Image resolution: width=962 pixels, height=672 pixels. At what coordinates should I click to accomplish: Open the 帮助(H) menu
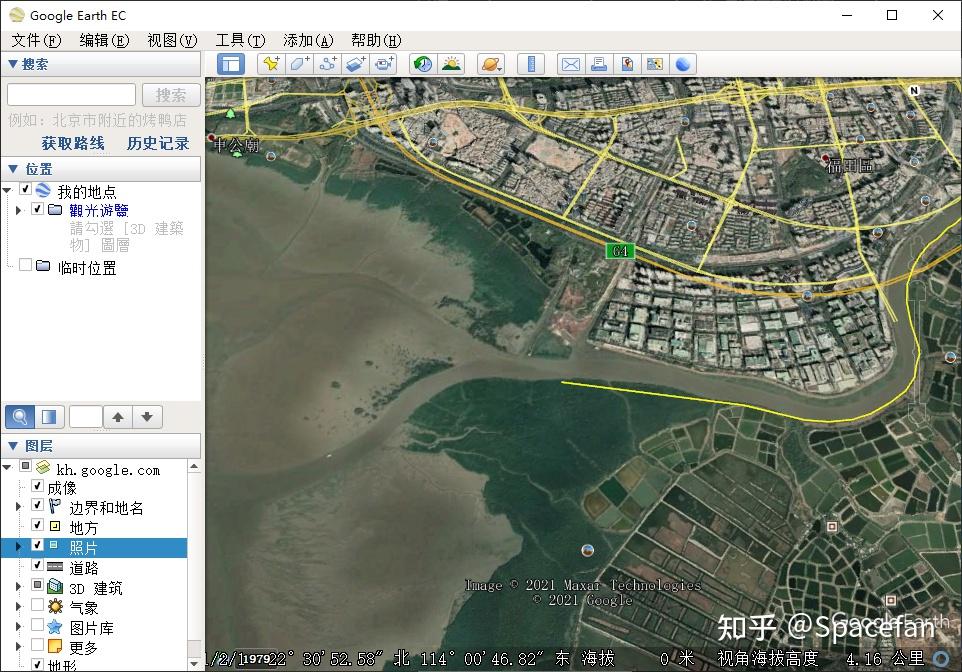point(375,41)
